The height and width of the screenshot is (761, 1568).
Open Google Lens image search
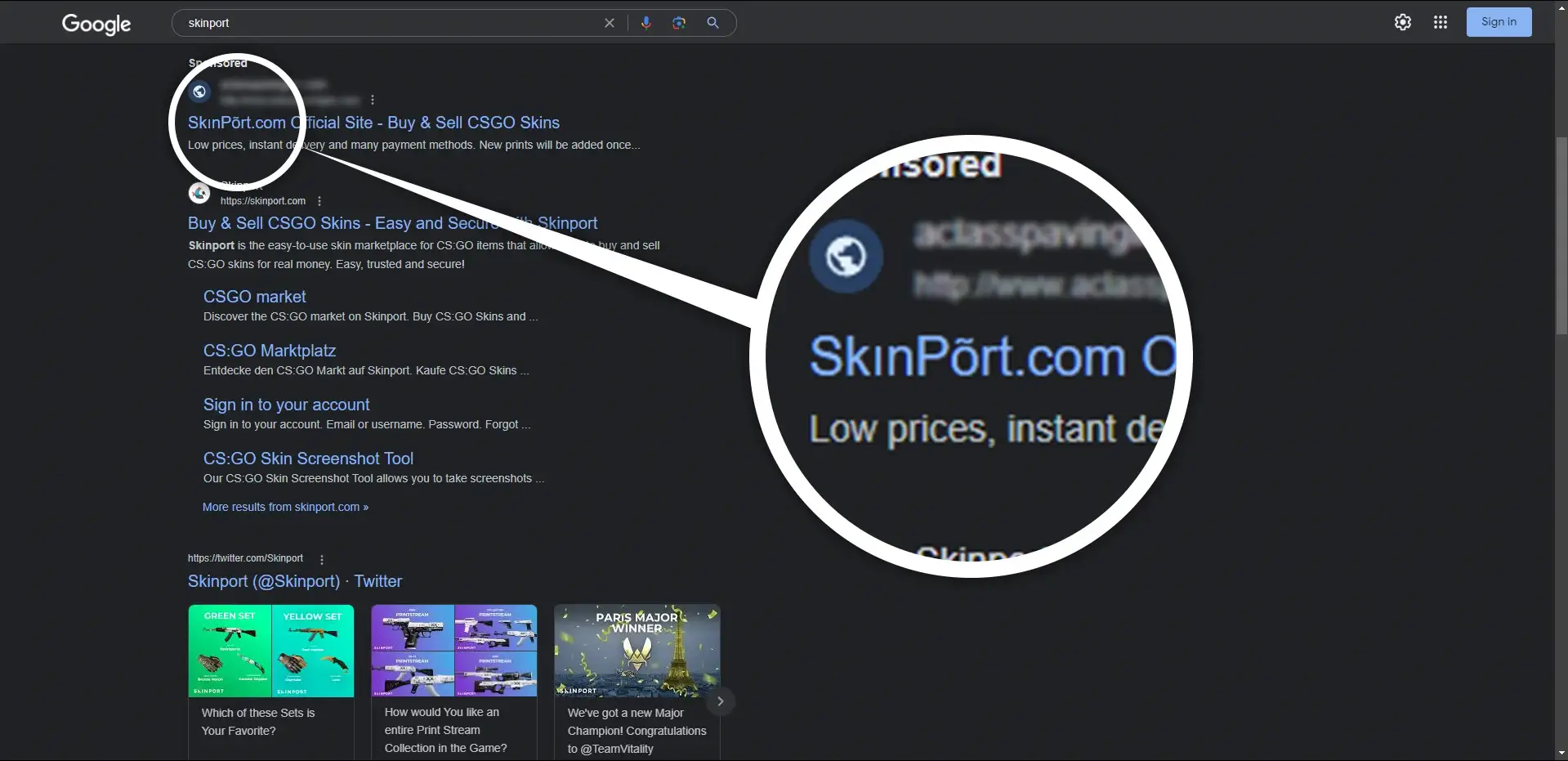(x=679, y=23)
